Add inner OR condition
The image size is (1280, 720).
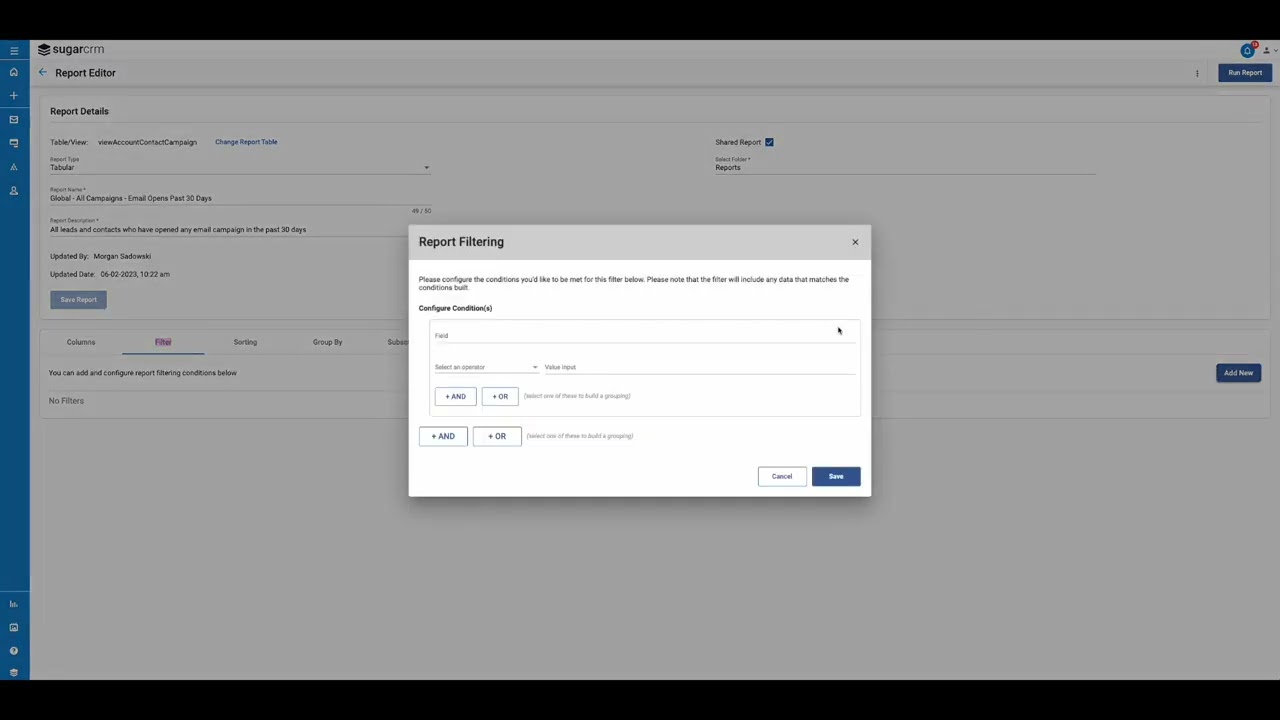[x=500, y=397]
